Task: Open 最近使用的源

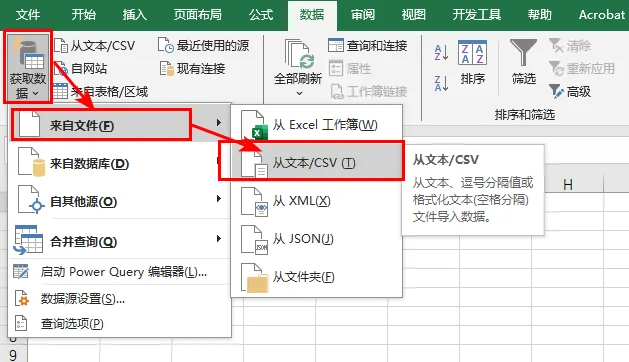Action: (x=203, y=45)
